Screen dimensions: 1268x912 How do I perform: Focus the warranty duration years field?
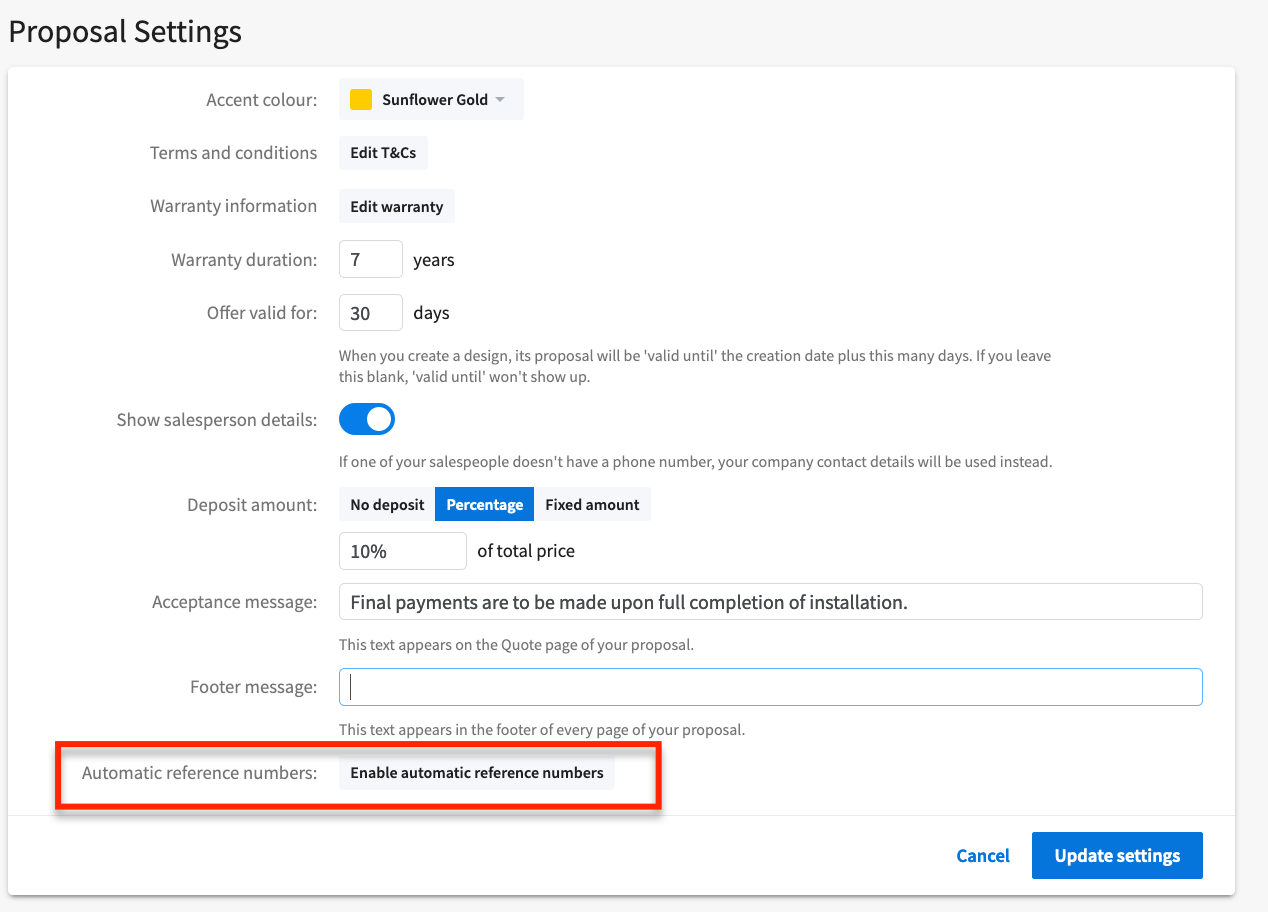370,260
